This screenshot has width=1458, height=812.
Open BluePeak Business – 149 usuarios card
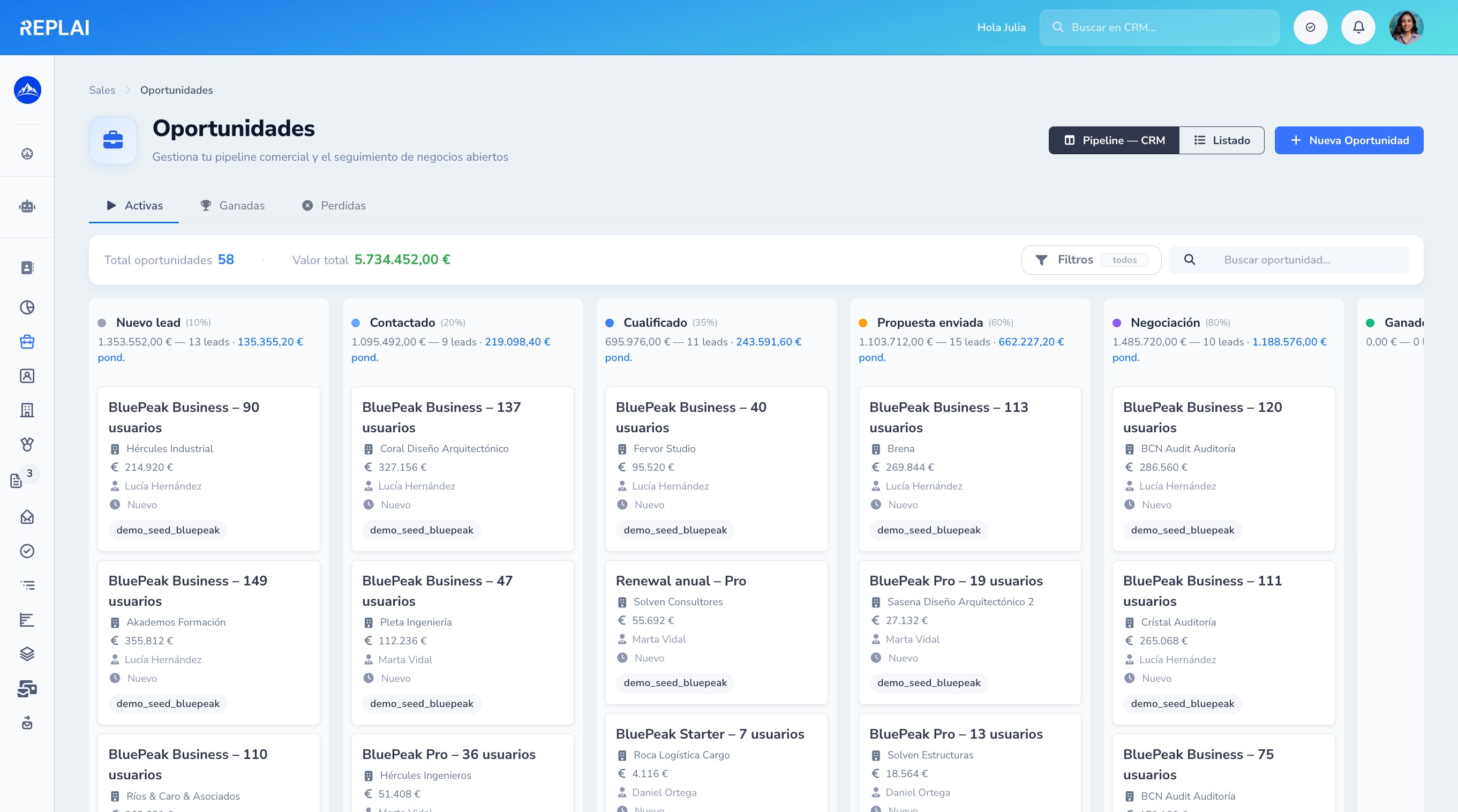tap(209, 642)
